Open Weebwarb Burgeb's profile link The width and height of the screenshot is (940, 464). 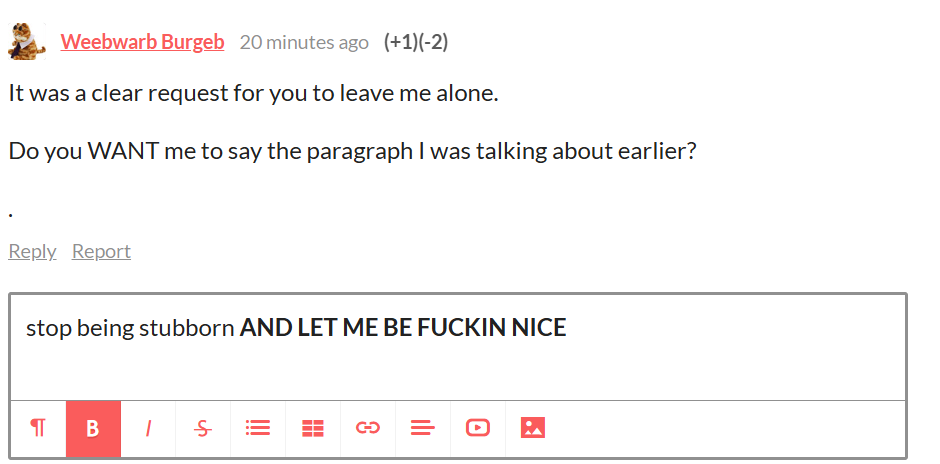[142, 42]
